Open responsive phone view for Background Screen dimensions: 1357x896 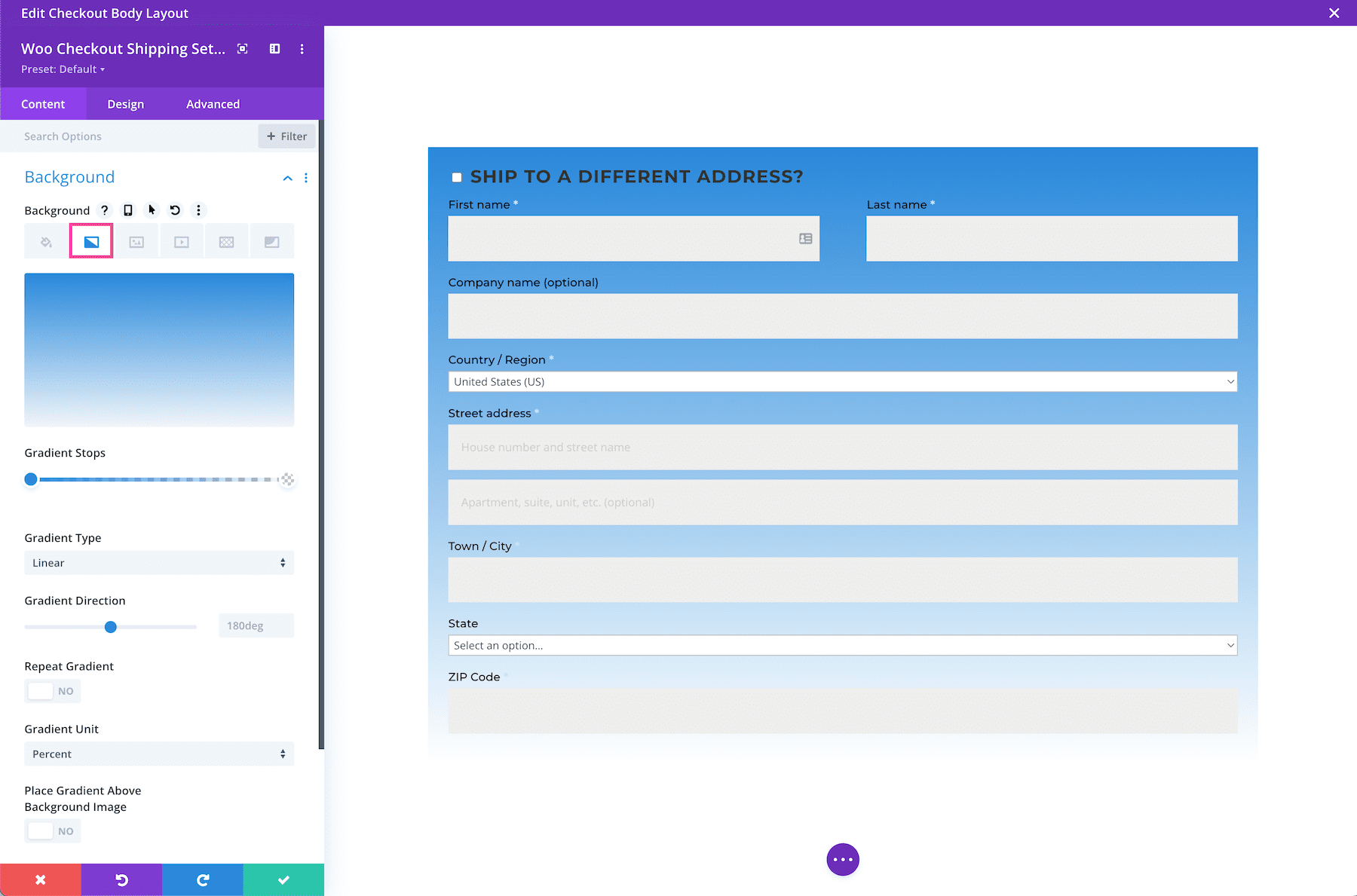127,210
